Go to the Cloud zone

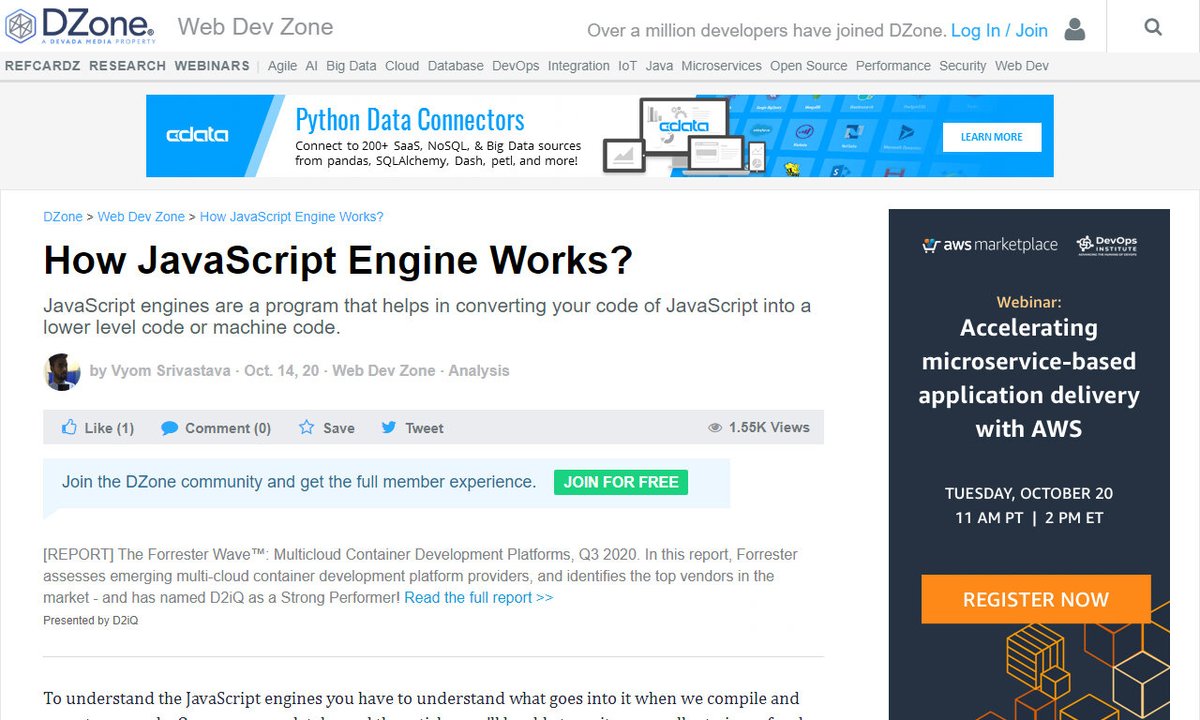point(402,66)
